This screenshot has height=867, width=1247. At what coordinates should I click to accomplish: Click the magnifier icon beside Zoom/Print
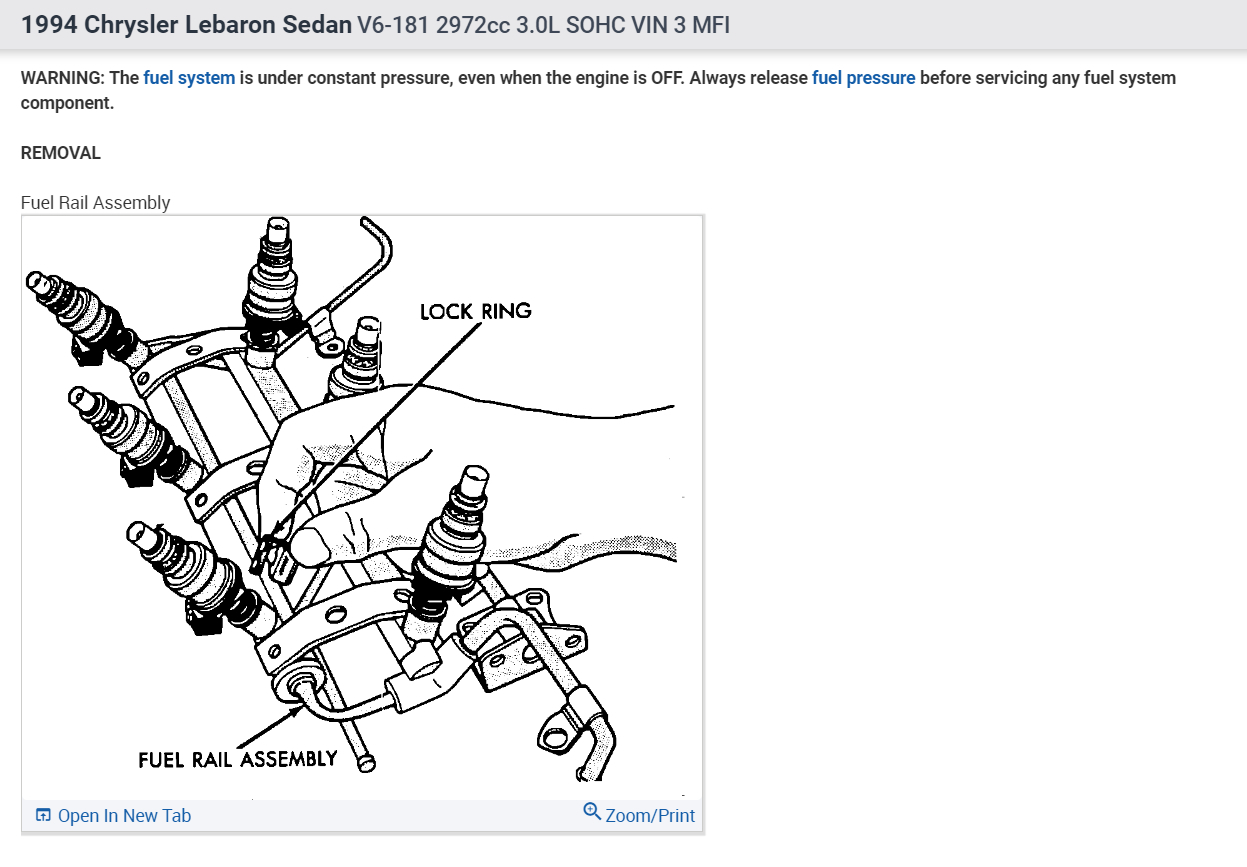592,812
